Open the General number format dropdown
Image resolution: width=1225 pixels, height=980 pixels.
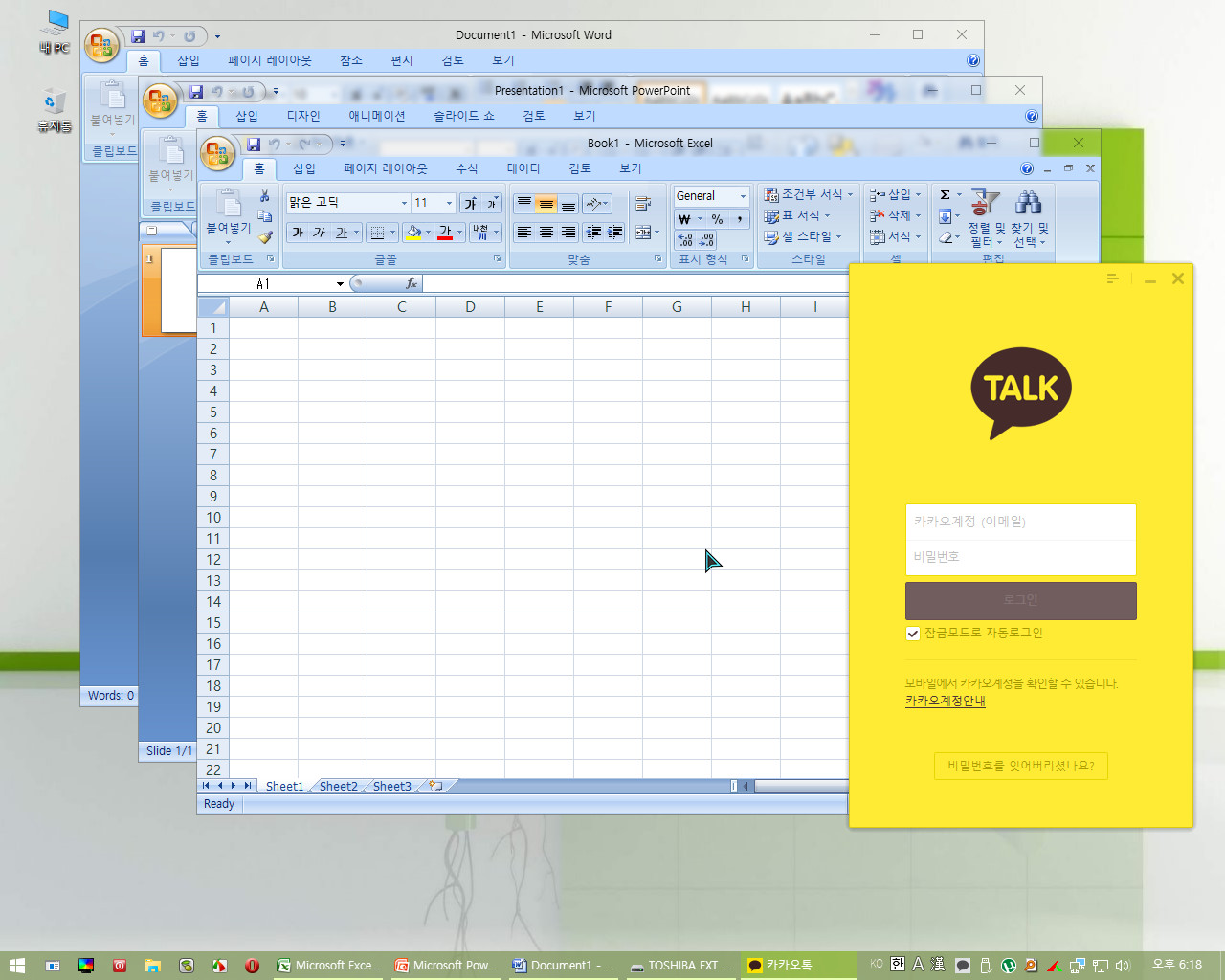pos(743,196)
